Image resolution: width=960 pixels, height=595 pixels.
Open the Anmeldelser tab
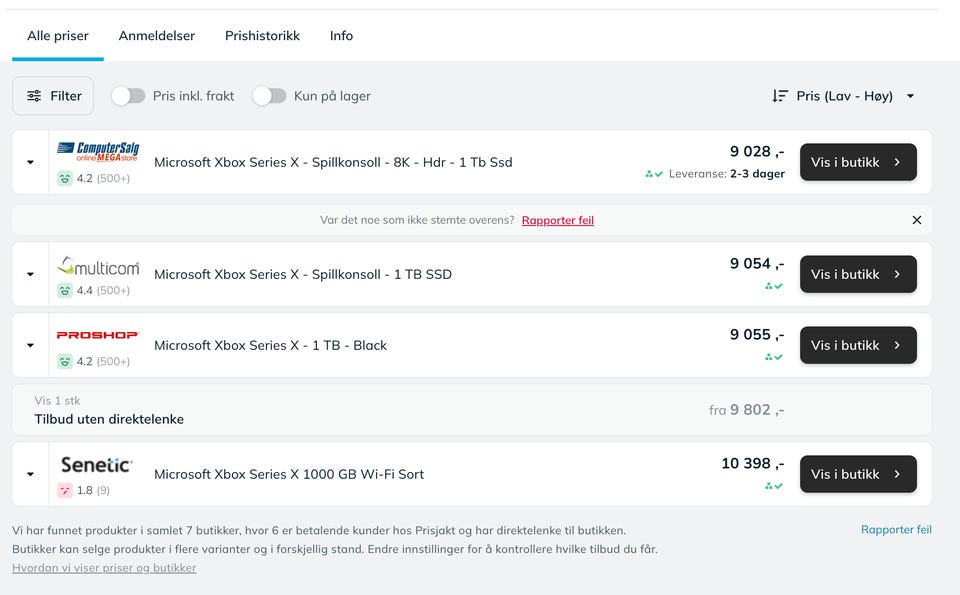(156, 36)
